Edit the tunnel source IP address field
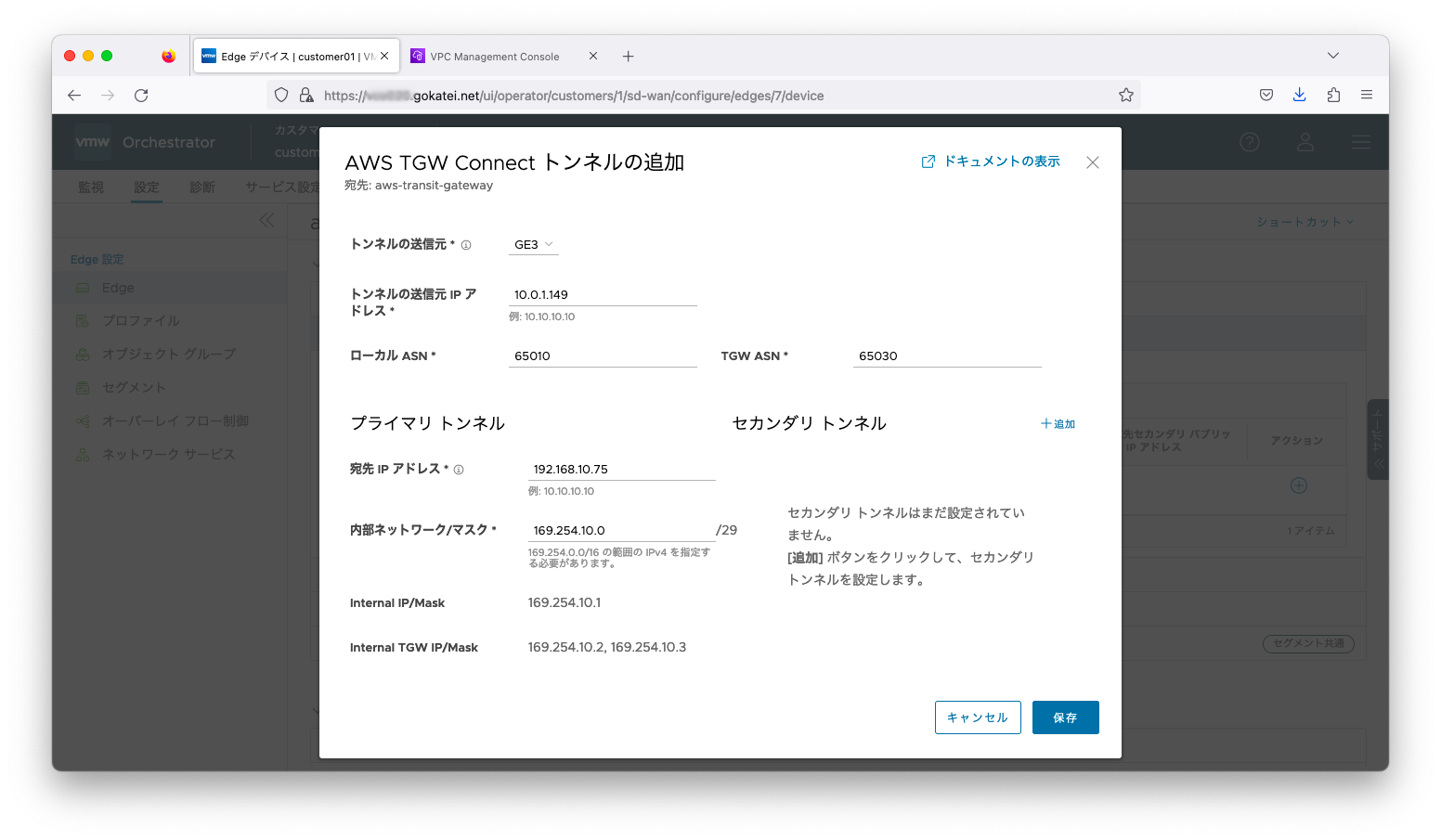This screenshot has height=840, width=1441. tap(603, 295)
